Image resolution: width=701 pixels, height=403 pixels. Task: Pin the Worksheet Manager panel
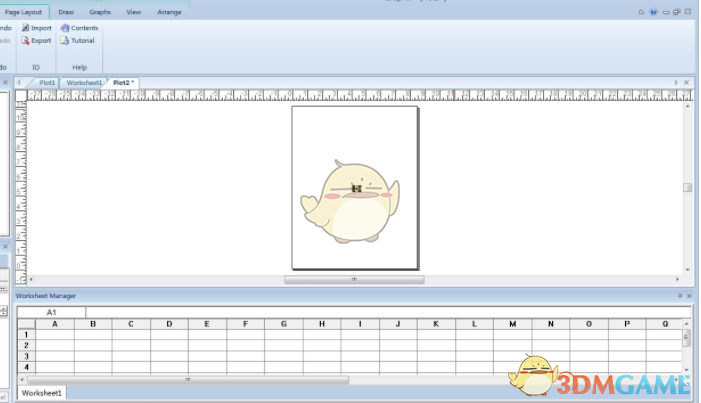pos(680,296)
